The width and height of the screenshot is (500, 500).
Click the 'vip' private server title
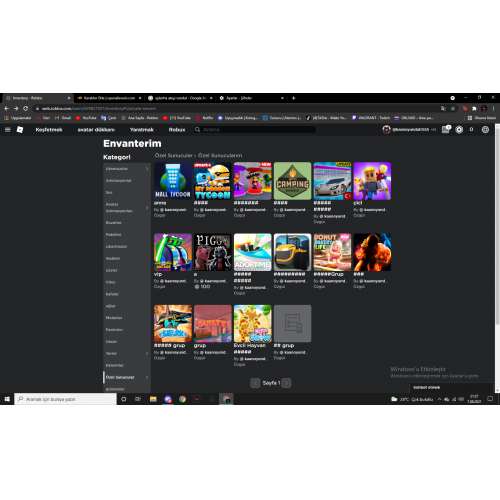coord(158,274)
